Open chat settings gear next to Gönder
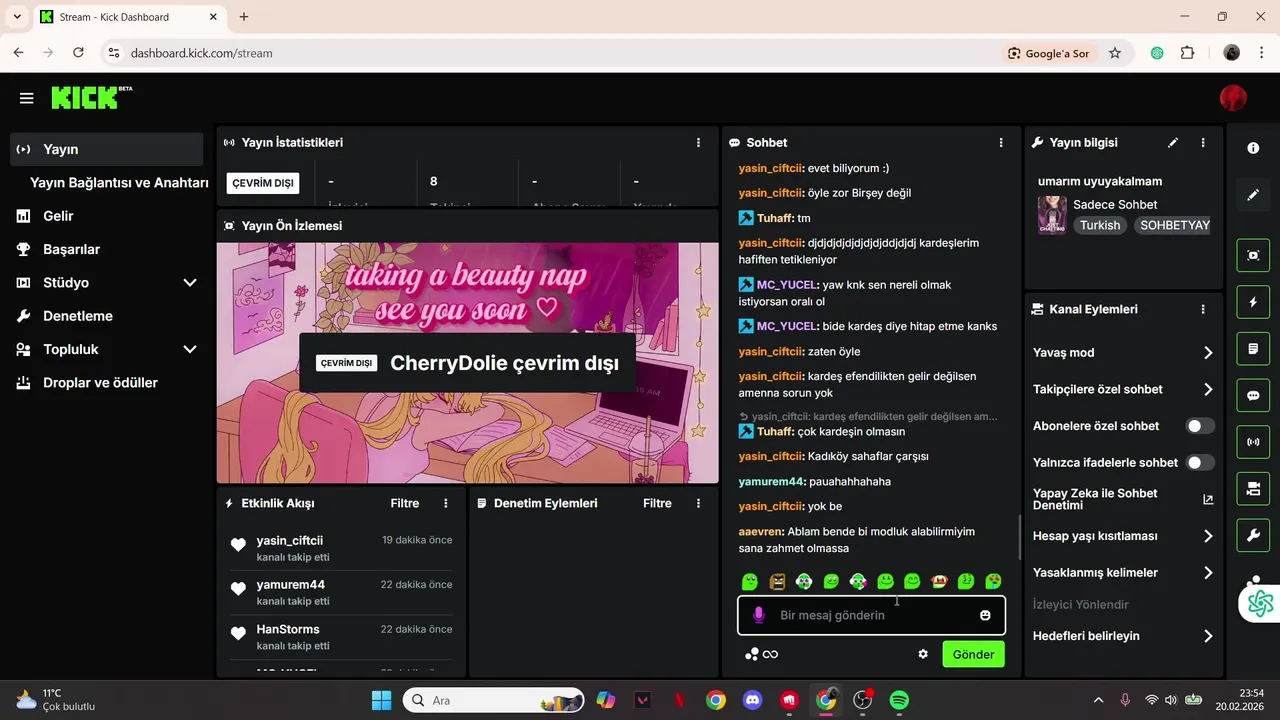Image resolution: width=1280 pixels, height=720 pixels. pyautogui.click(x=923, y=654)
